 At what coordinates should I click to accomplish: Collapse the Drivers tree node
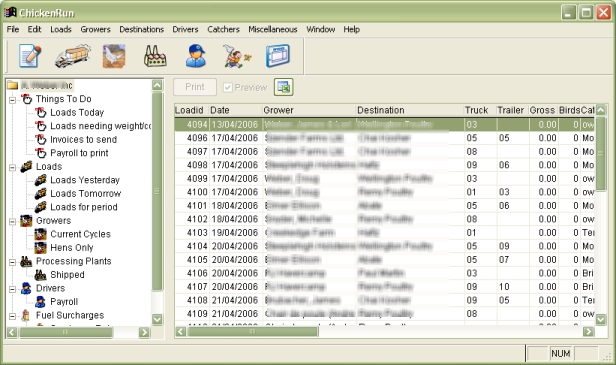(13, 289)
